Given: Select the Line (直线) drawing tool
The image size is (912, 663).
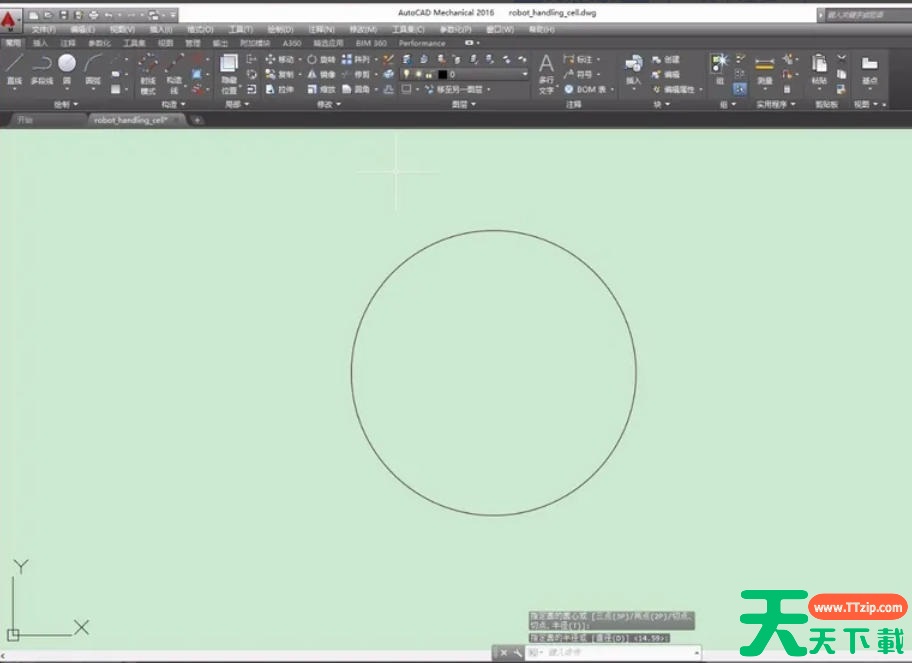Looking at the screenshot, I should 14,67.
